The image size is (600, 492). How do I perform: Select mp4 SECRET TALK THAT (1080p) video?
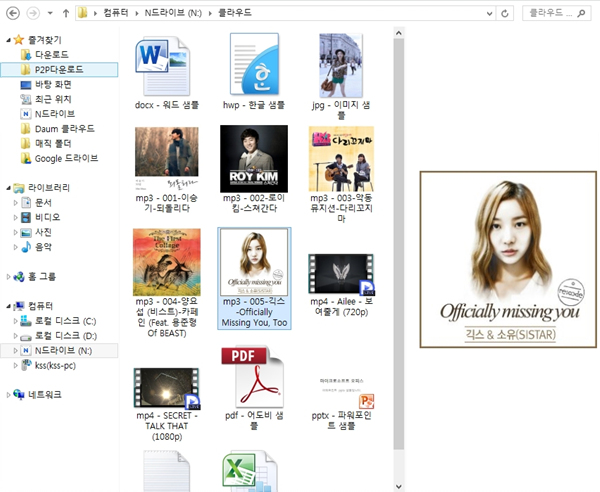click(167, 388)
